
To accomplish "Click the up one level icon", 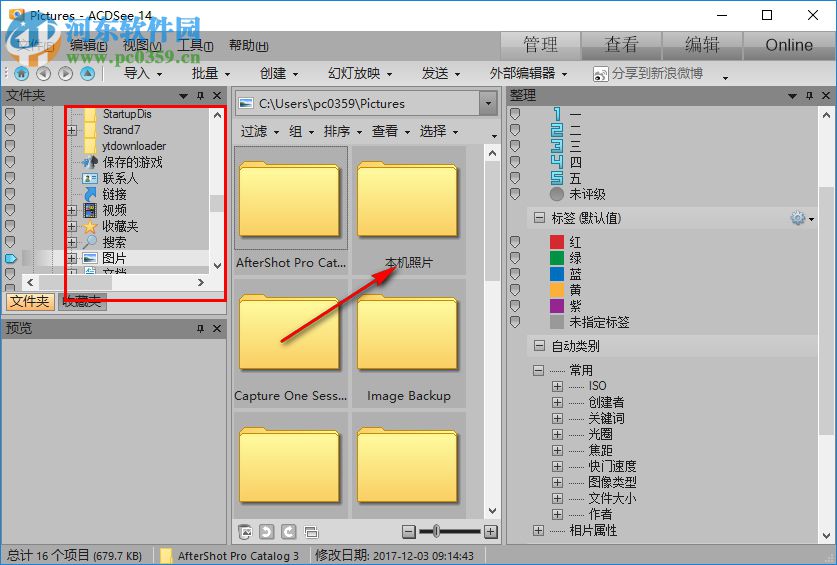I will pyautogui.click(x=88, y=73).
